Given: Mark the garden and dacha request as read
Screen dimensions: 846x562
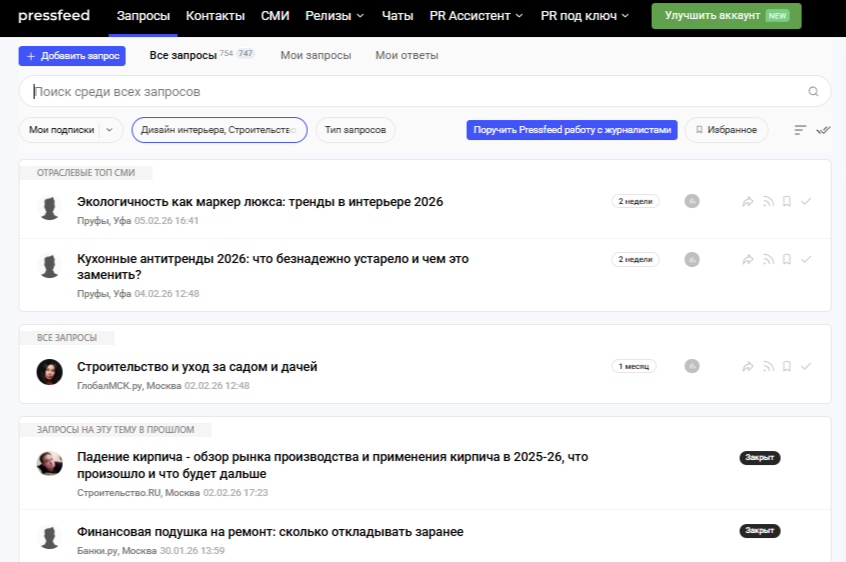Looking at the screenshot, I should [806, 367].
